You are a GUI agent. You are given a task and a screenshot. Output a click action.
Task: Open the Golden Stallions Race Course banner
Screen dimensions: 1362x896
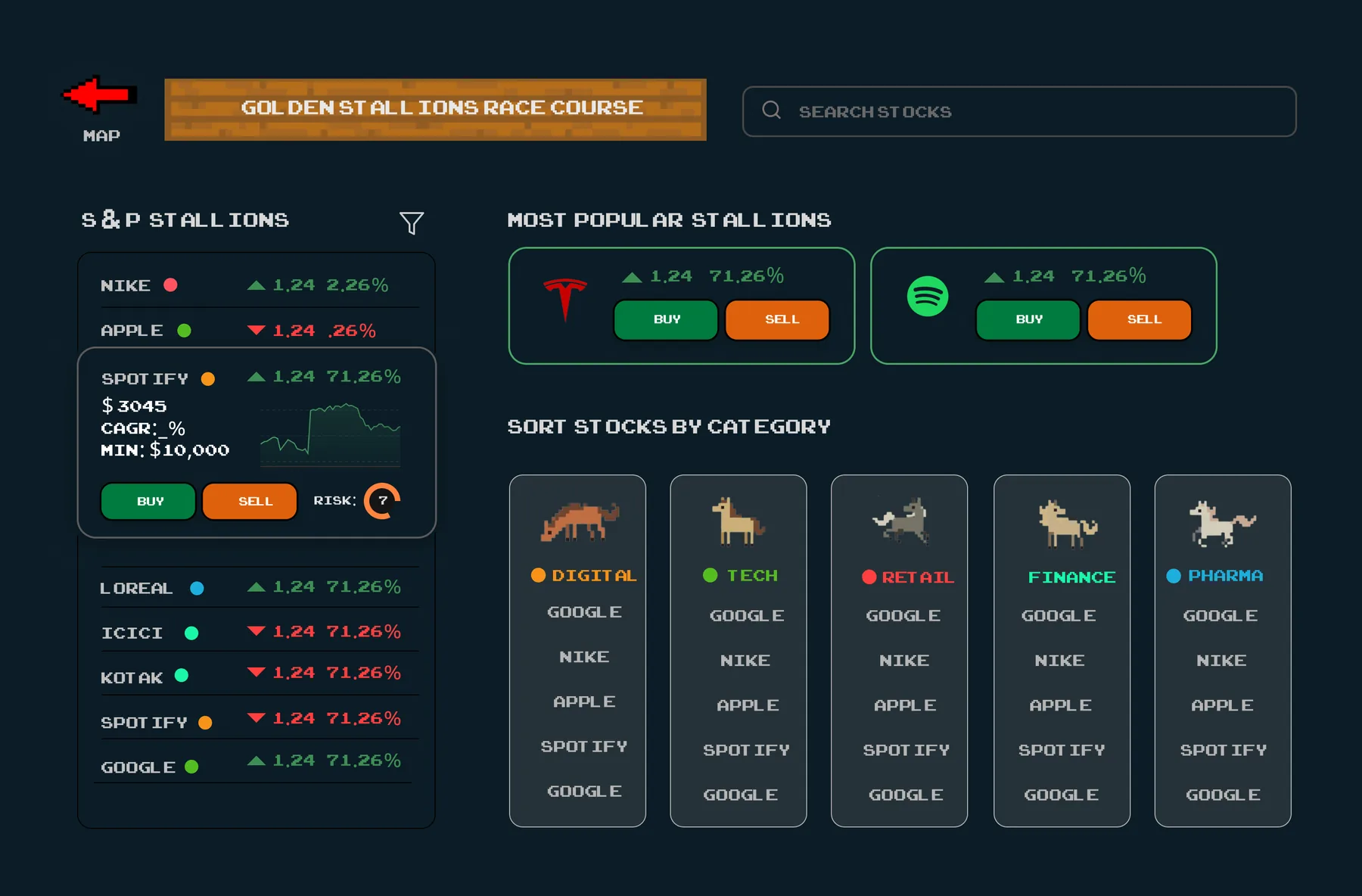435,109
